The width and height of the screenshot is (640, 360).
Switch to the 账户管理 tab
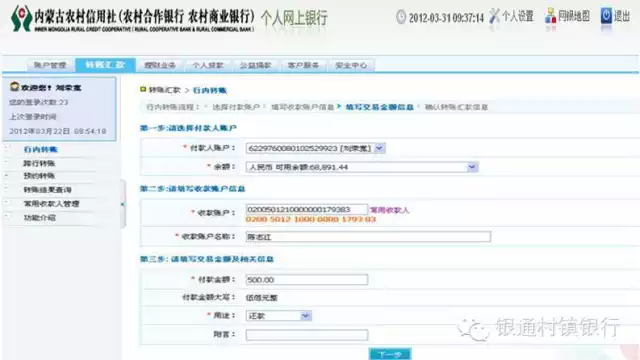click(50, 65)
